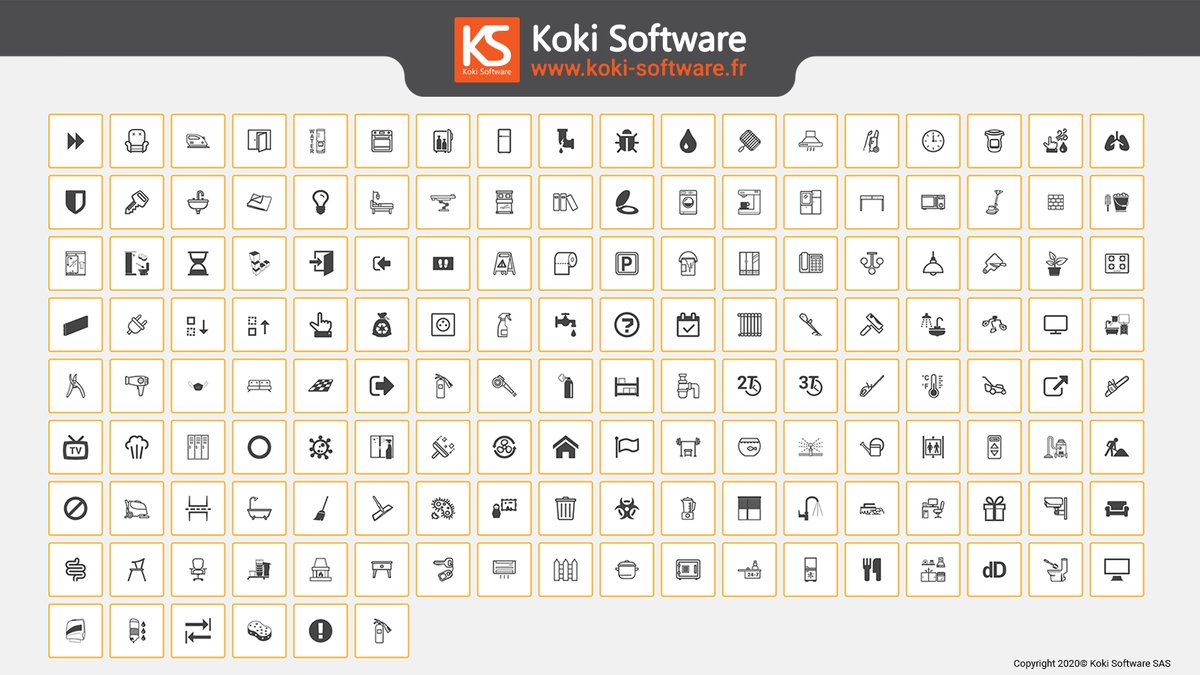This screenshot has height=675, width=1200.
Task: Pick the radiator heater icon
Action: click(750, 325)
